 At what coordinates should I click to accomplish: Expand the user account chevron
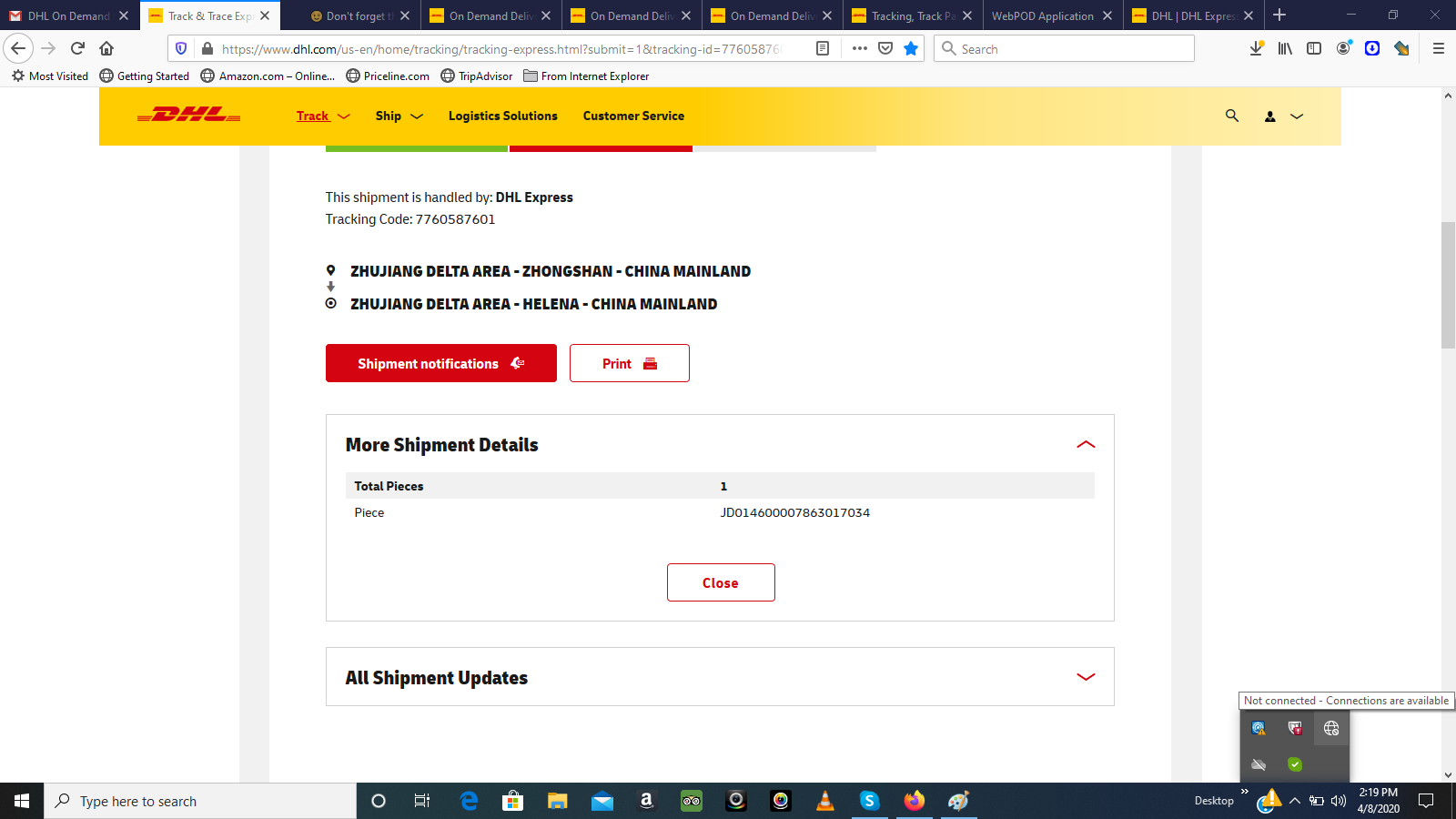click(1297, 116)
